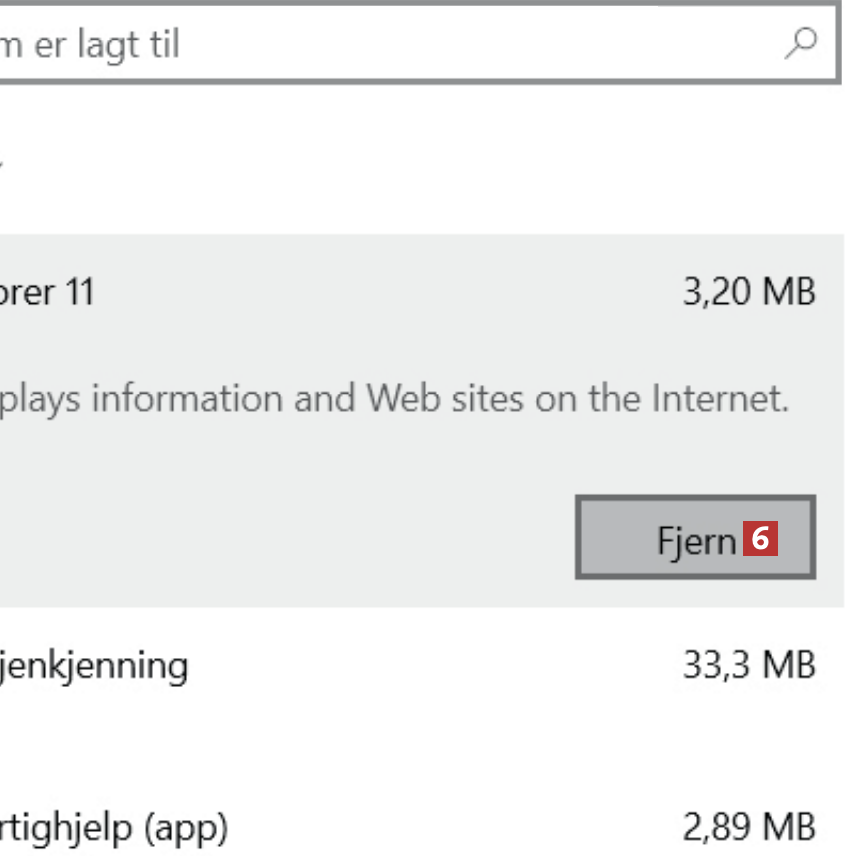Click the 2,89 MB size label
Screen dimensions: 846x856
point(749,828)
